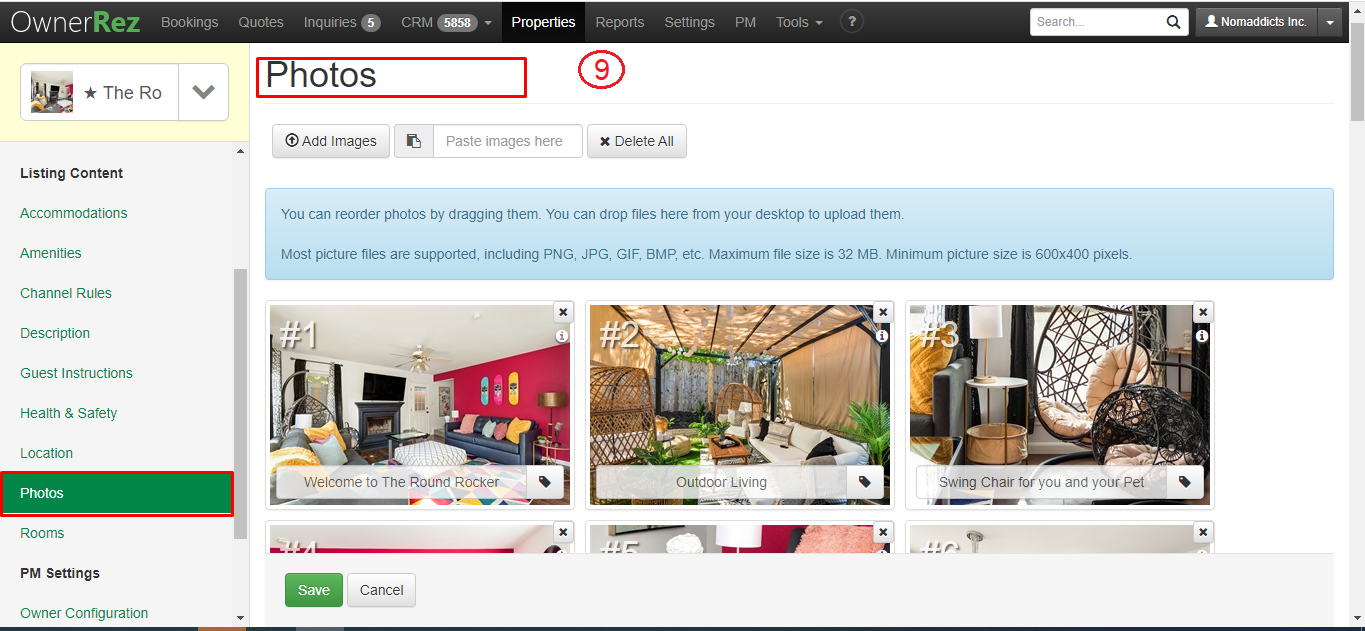The image size is (1365, 631).
Task: Expand the property selector chevron
Action: pos(204,92)
